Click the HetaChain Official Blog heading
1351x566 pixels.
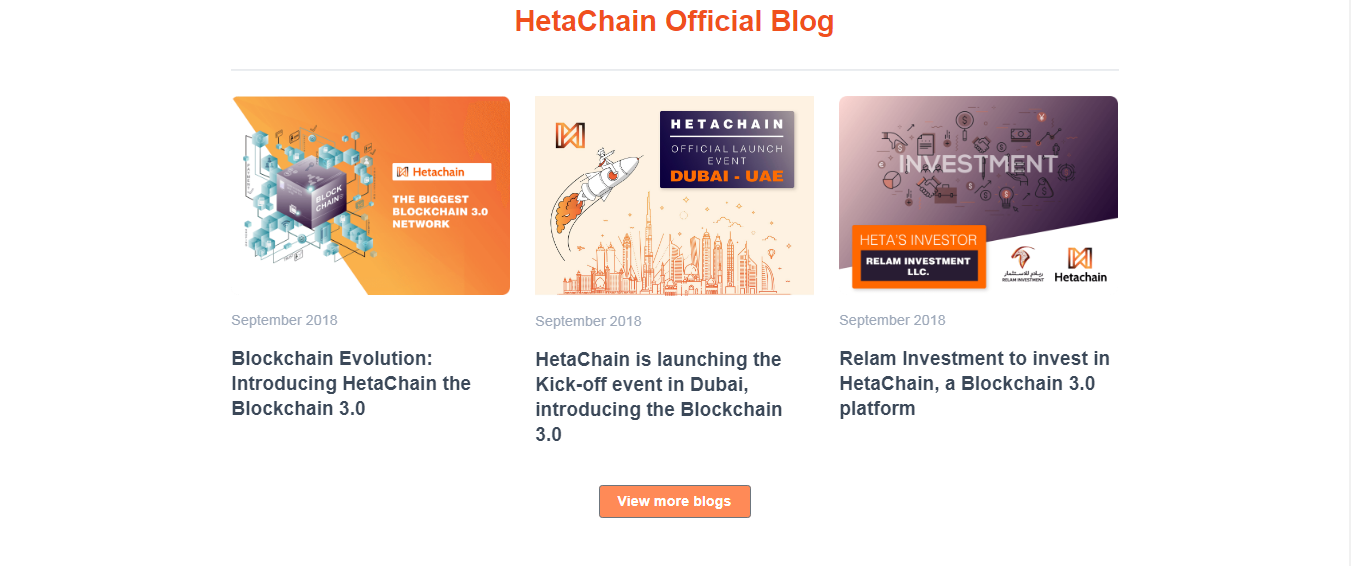pos(674,21)
